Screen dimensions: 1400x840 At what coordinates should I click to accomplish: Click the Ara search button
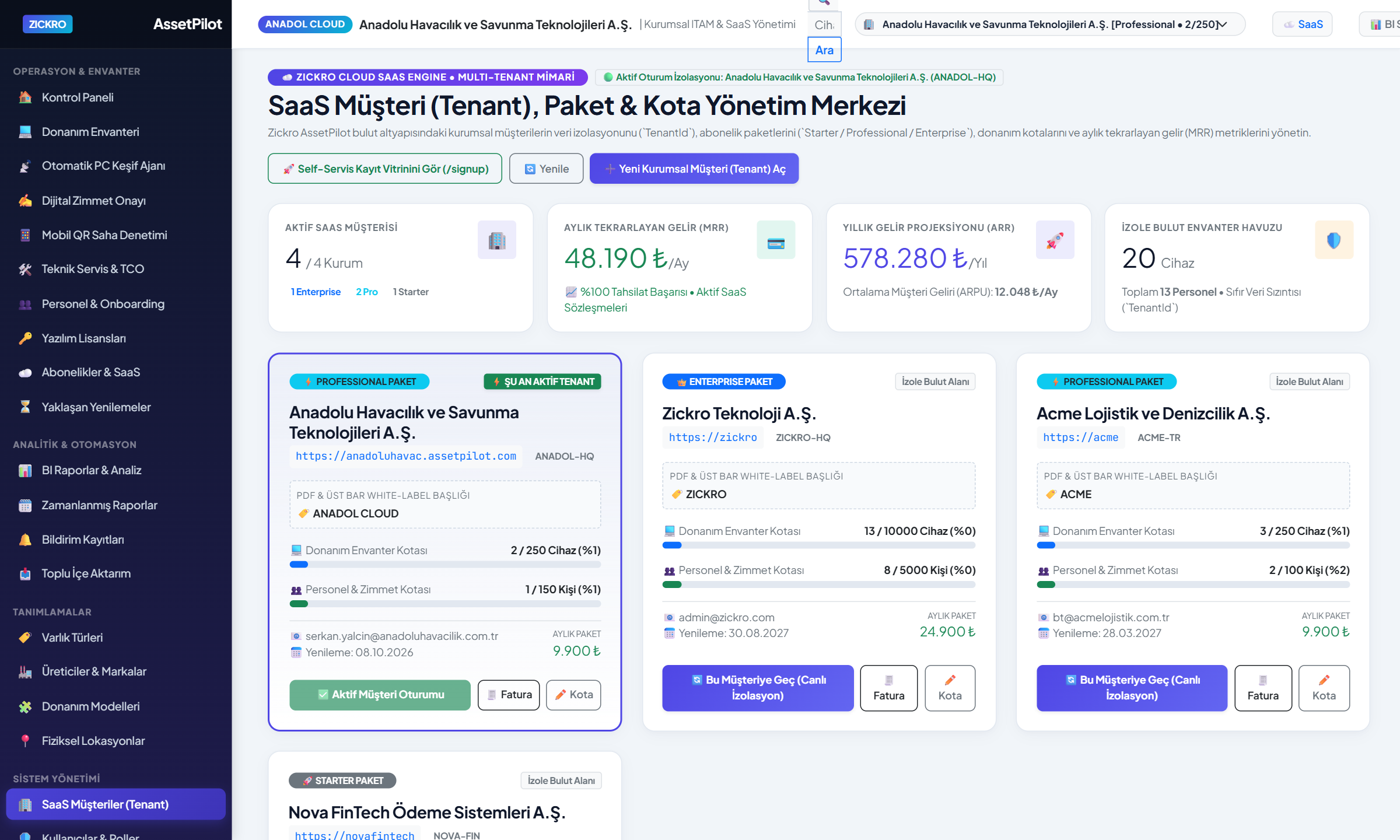824,50
